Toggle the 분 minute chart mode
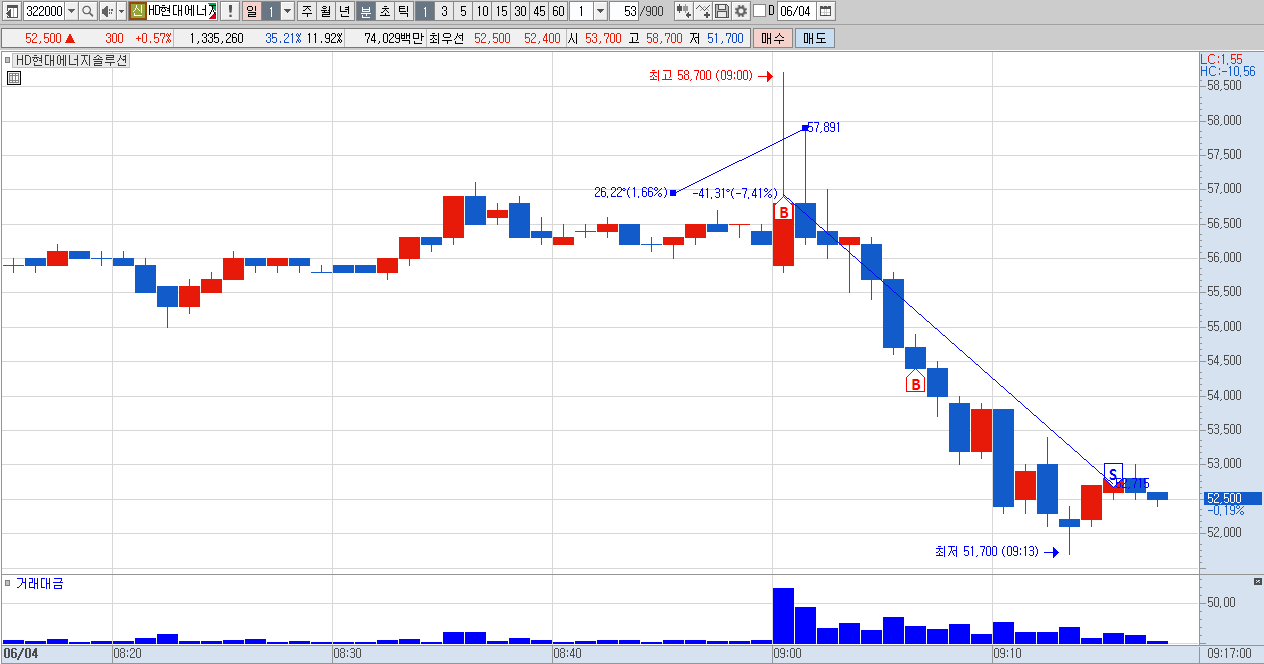 pyautogui.click(x=365, y=11)
